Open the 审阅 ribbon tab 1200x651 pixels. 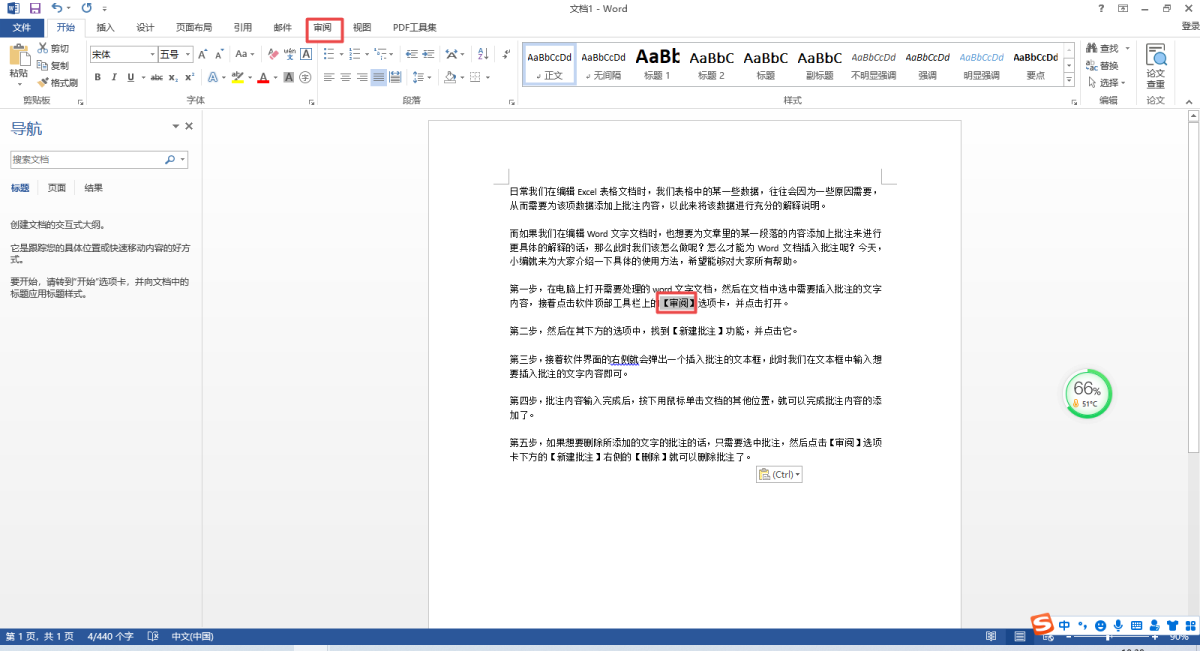pyautogui.click(x=323, y=28)
